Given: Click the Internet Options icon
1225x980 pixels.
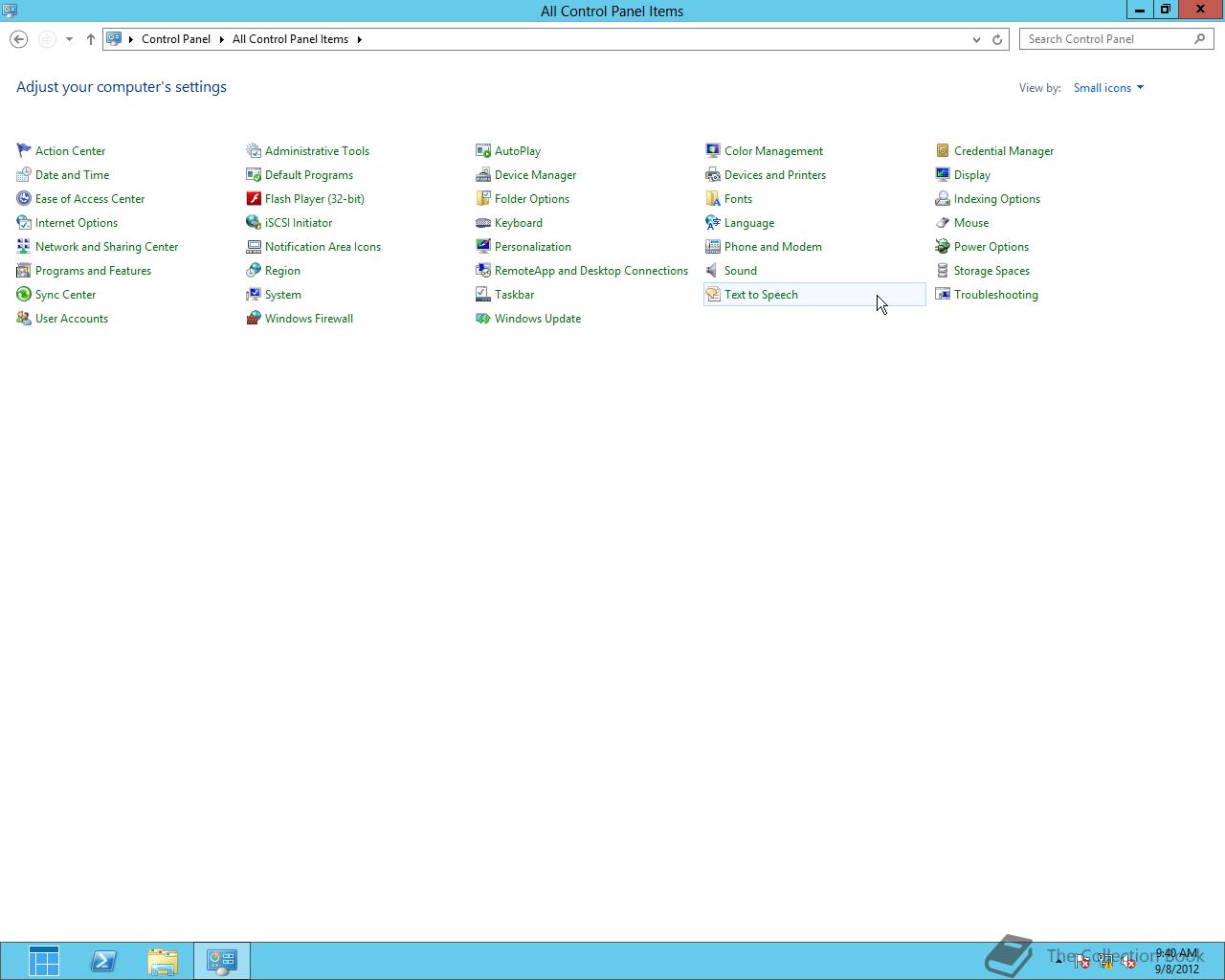Looking at the screenshot, I should pyautogui.click(x=24, y=222).
